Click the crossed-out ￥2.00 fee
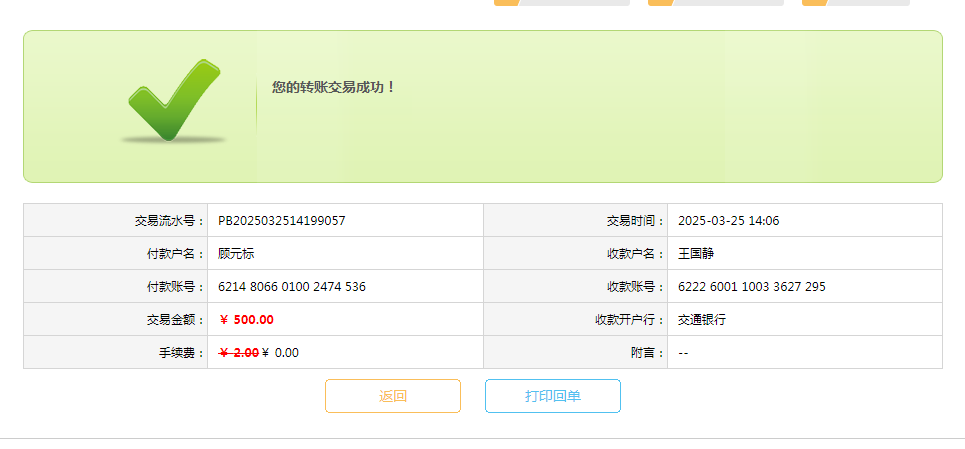Viewport: 965px width, 449px height. (239, 352)
